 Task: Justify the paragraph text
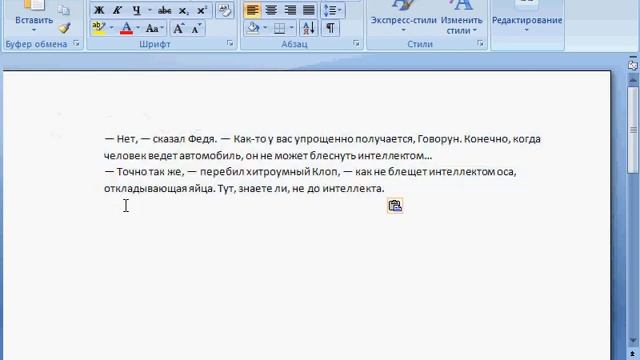point(309,10)
